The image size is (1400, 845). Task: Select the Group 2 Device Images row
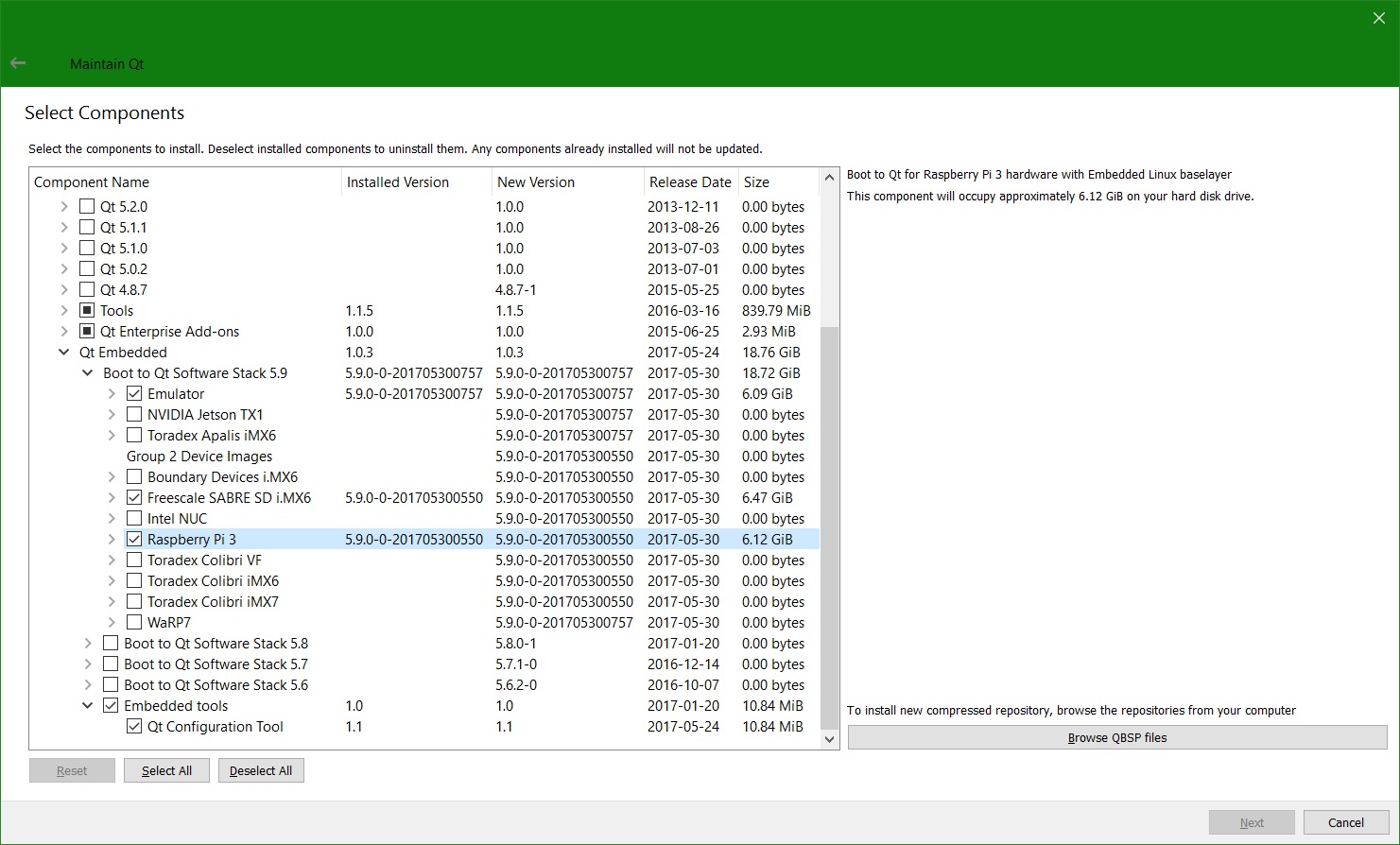(x=424, y=456)
